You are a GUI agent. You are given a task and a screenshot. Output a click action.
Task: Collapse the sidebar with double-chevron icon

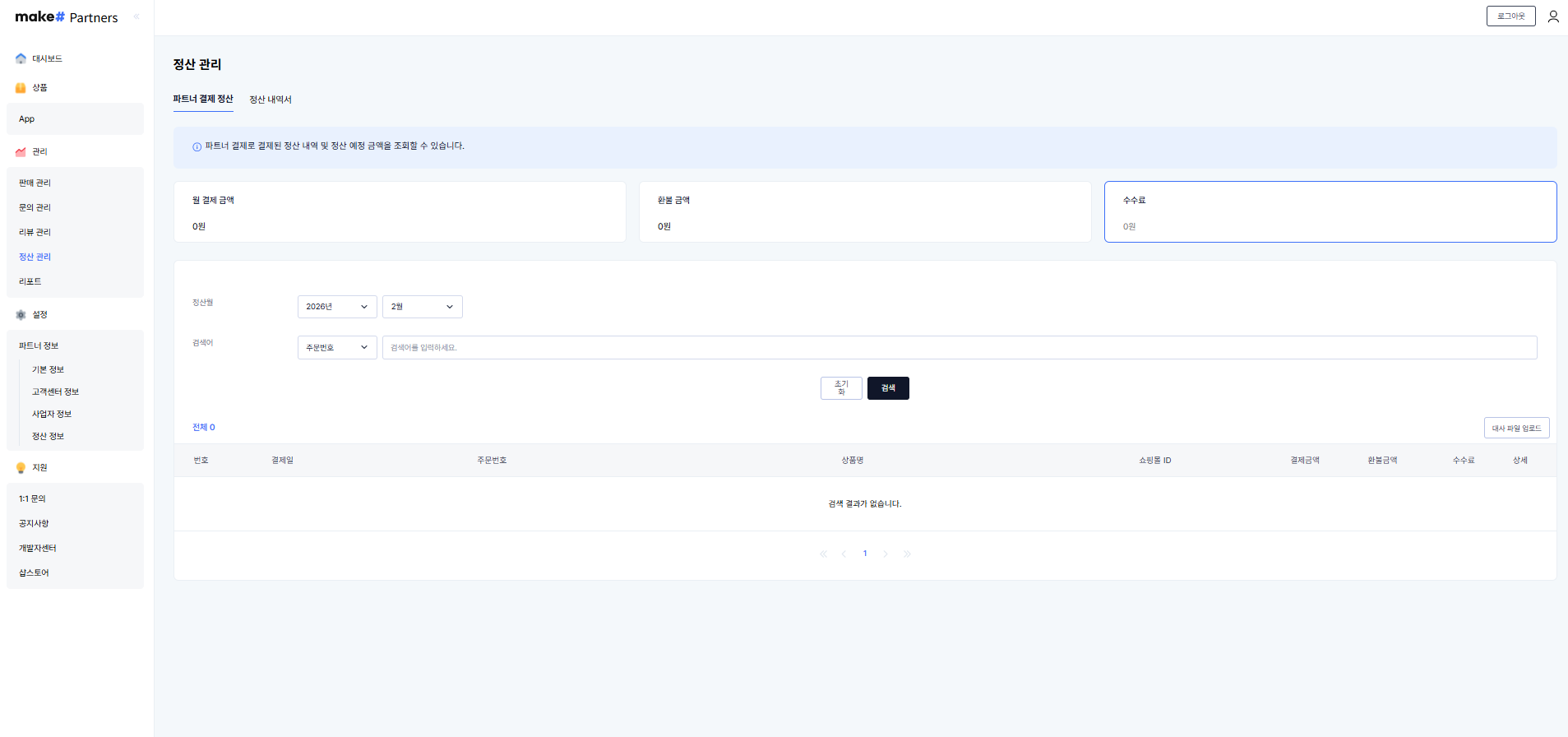tap(136, 16)
